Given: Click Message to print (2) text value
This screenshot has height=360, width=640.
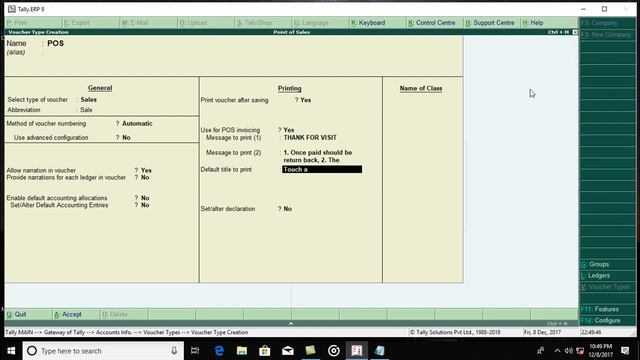Looking at the screenshot, I should tap(318, 156).
